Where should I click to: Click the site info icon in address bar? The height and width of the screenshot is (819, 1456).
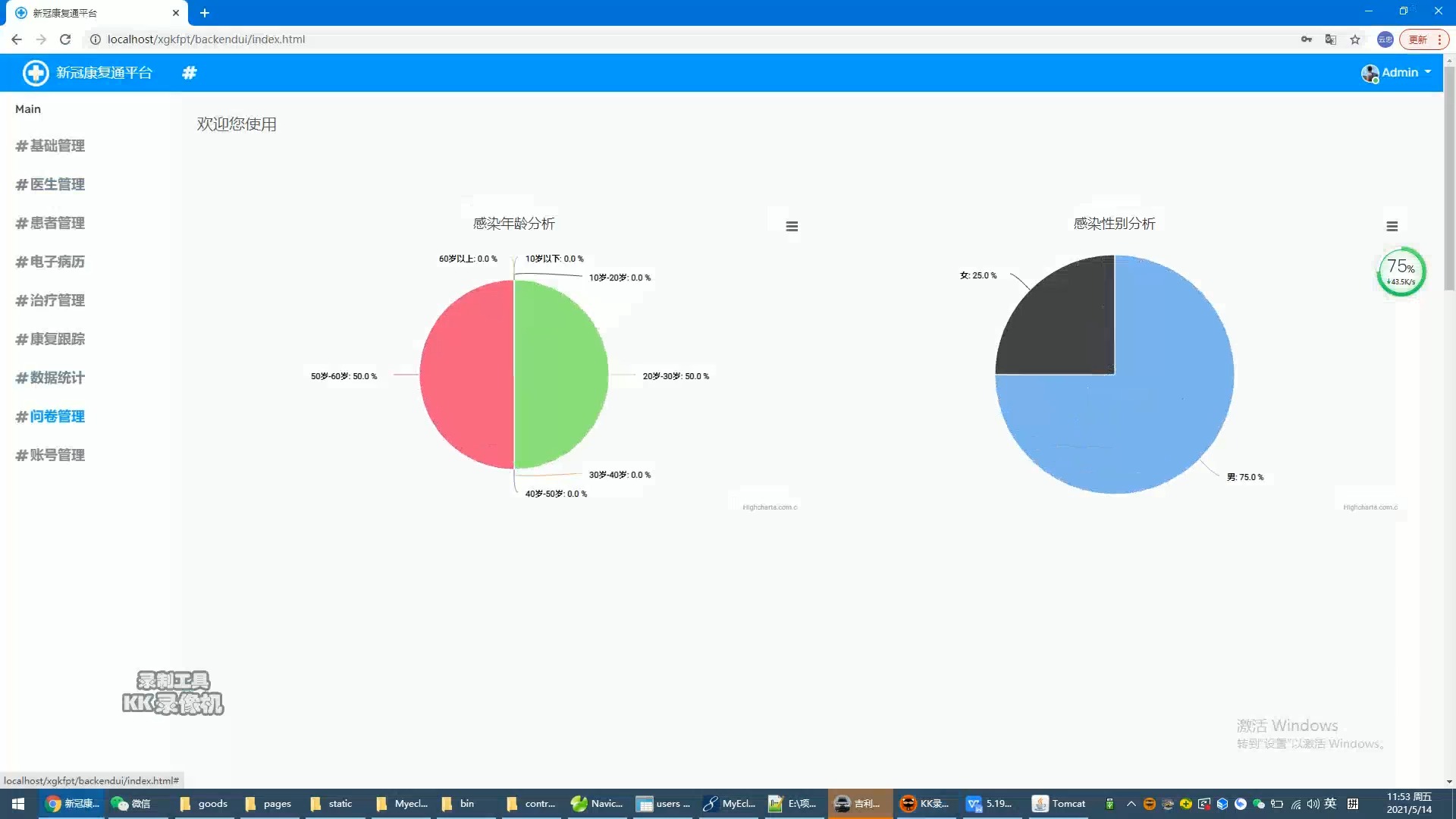(x=96, y=39)
